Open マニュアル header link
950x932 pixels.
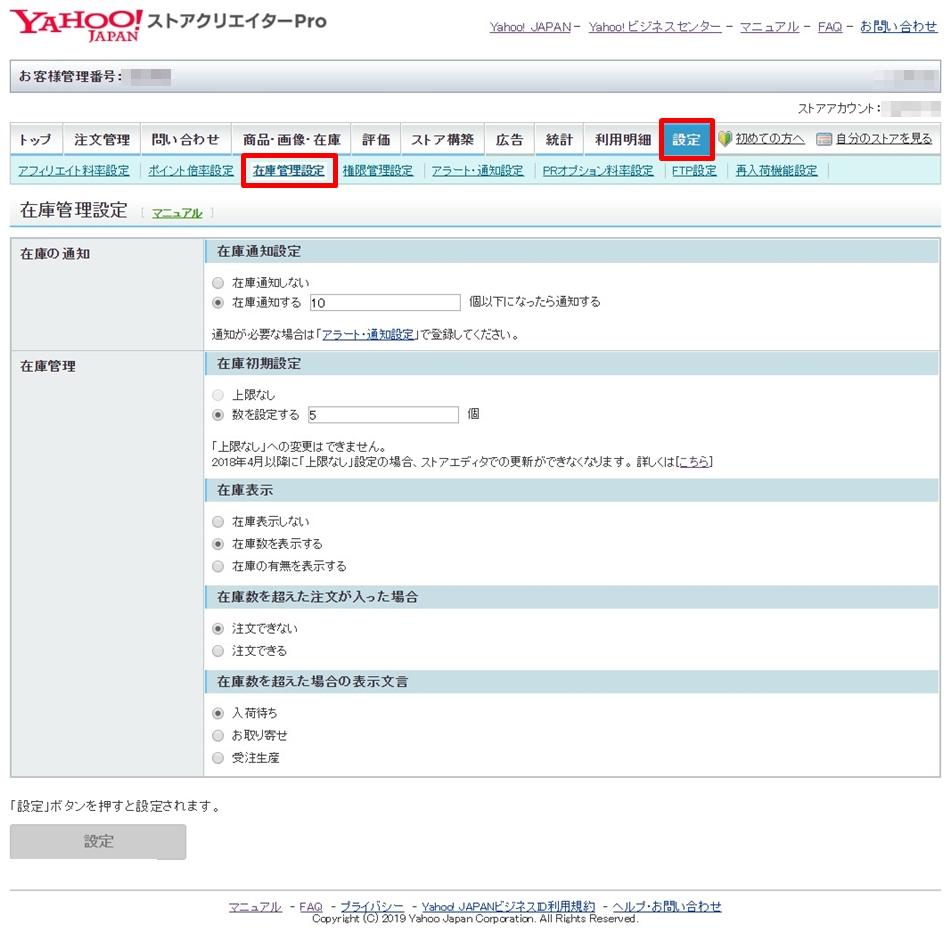coord(769,27)
